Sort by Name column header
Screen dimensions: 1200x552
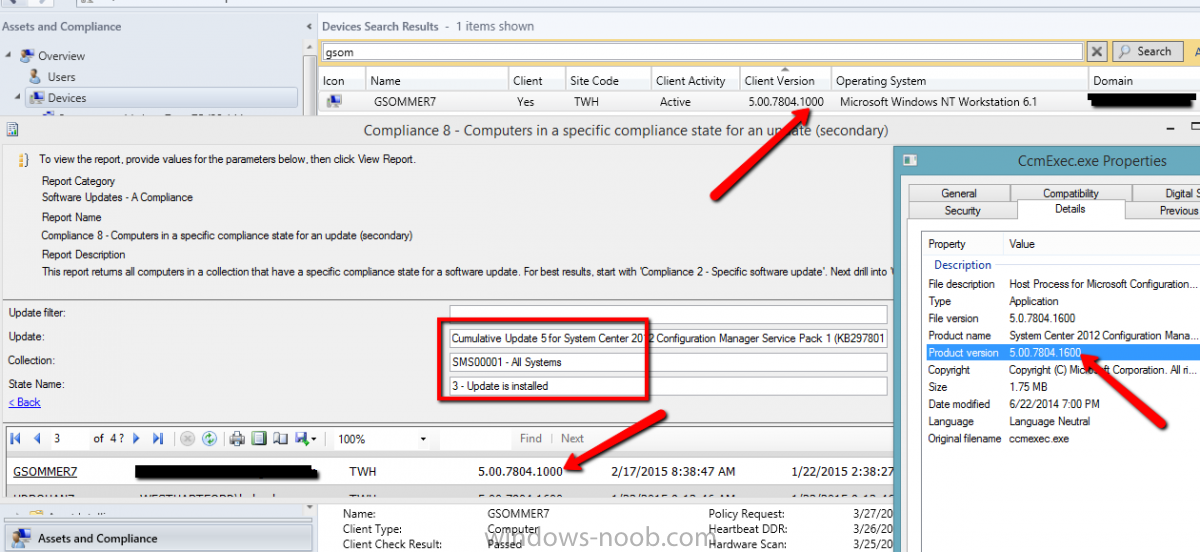pyautogui.click(x=437, y=81)
